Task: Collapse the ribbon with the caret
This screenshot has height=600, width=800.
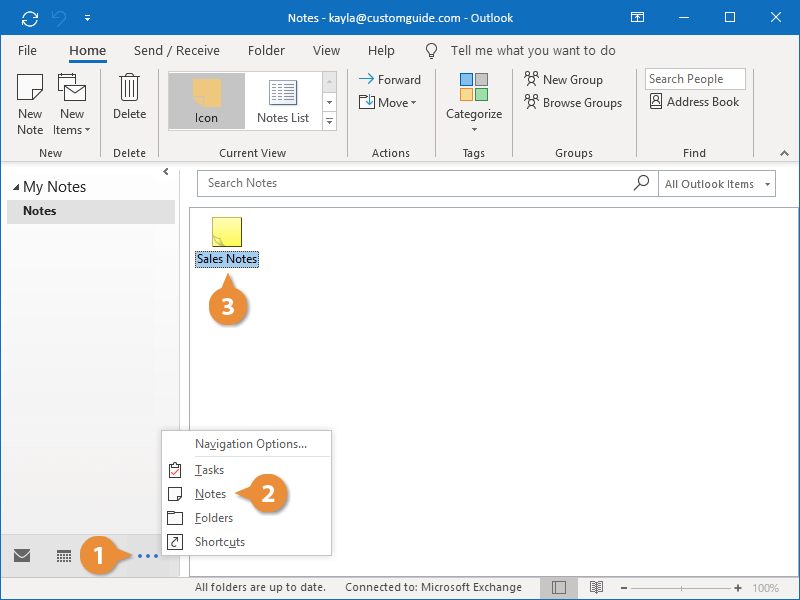Action: [784, 153]
